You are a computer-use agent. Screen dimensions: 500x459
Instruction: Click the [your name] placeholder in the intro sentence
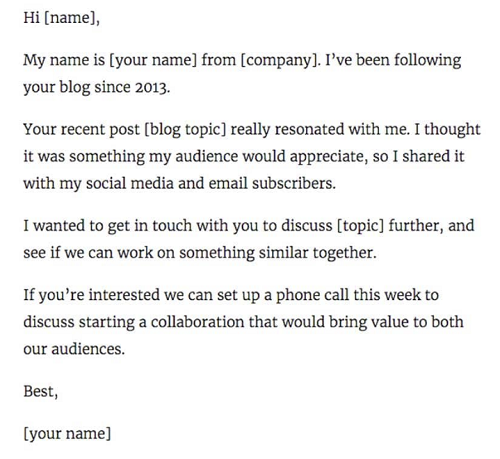tap(153, 60)
